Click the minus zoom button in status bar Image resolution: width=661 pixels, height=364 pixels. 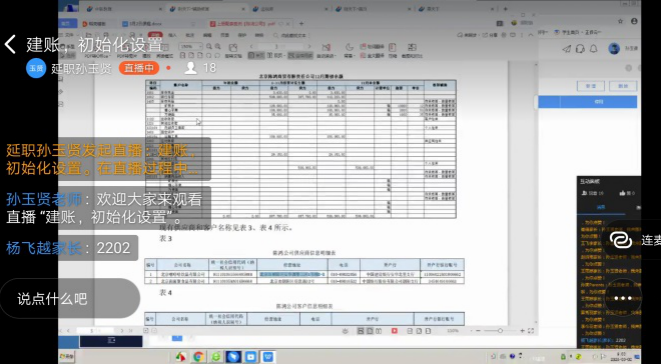coord(478,331)
